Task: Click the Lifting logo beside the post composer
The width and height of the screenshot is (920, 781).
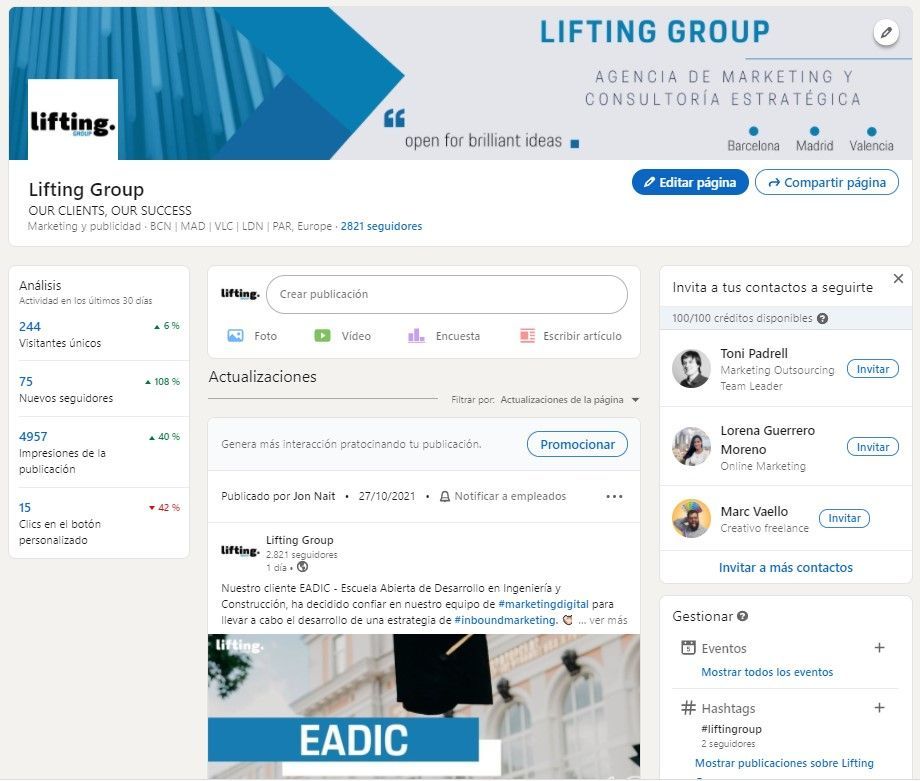Action: (240, 294)
